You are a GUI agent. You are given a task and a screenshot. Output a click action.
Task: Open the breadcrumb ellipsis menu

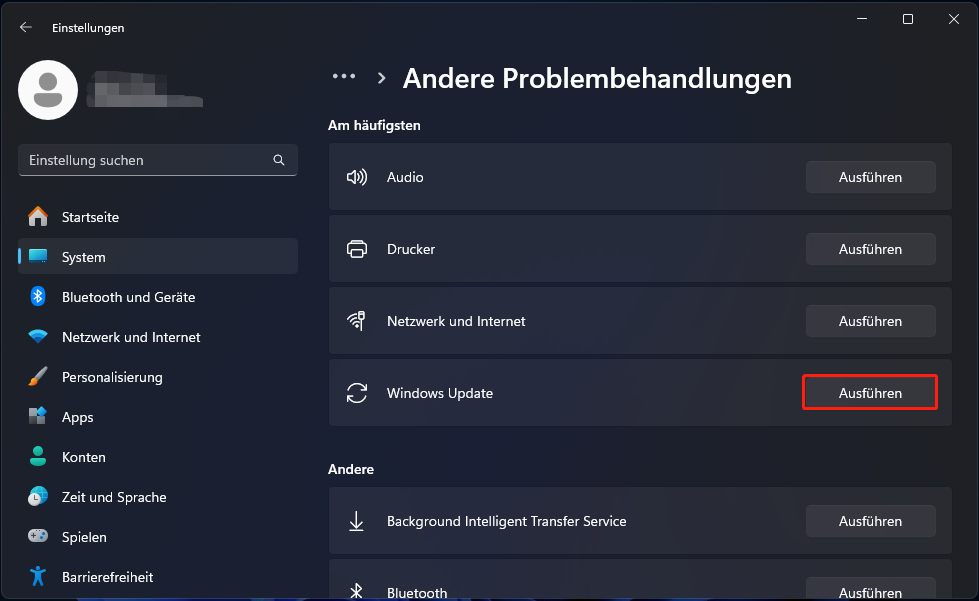coord(344,77)
